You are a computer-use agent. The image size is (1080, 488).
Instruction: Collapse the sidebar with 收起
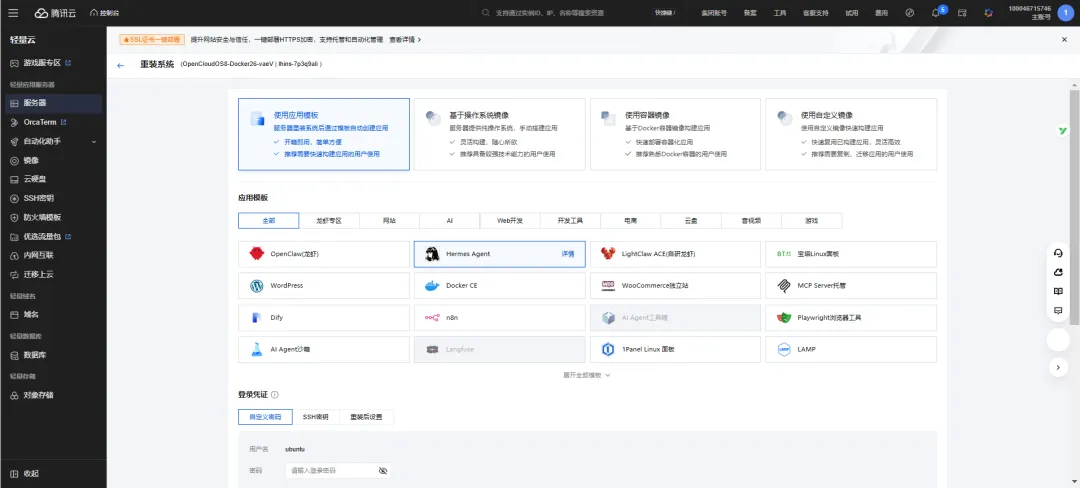24,474
